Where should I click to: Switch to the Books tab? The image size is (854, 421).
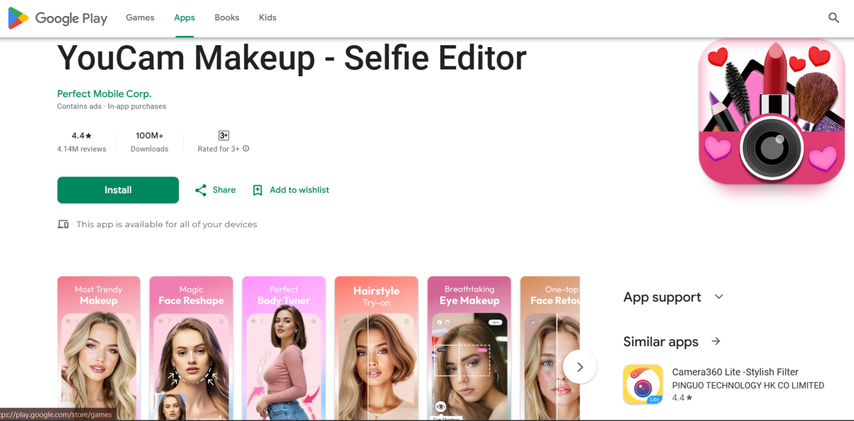(227, 17)
